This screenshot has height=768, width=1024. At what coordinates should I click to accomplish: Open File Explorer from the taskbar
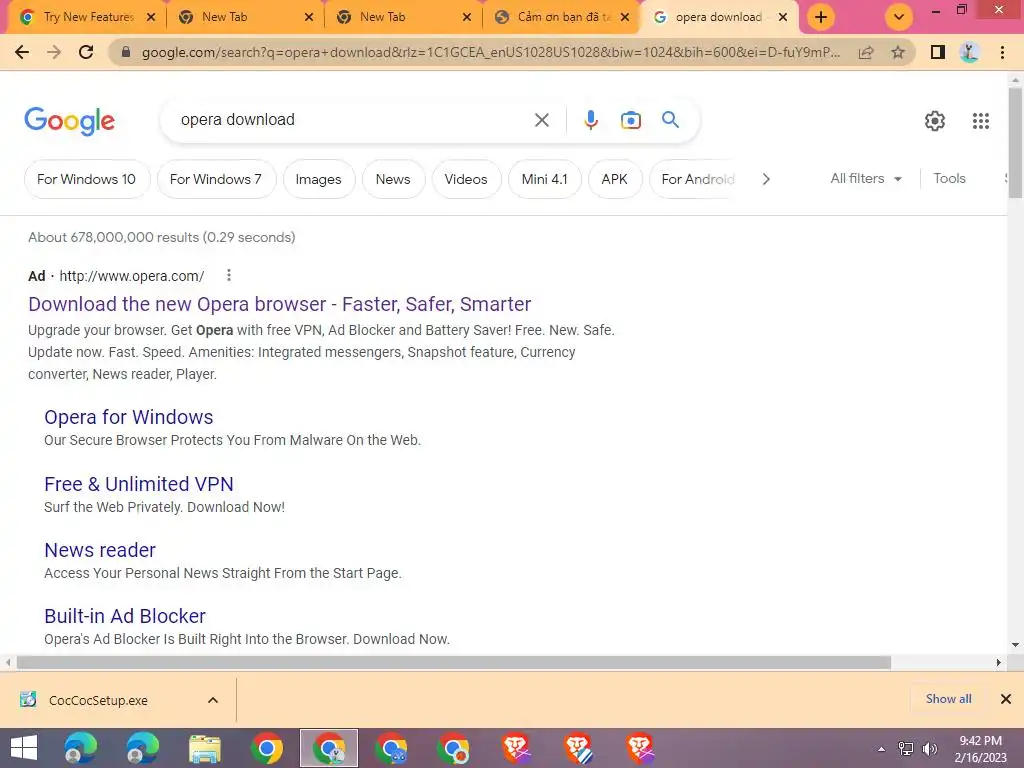(x=204, y=748)
